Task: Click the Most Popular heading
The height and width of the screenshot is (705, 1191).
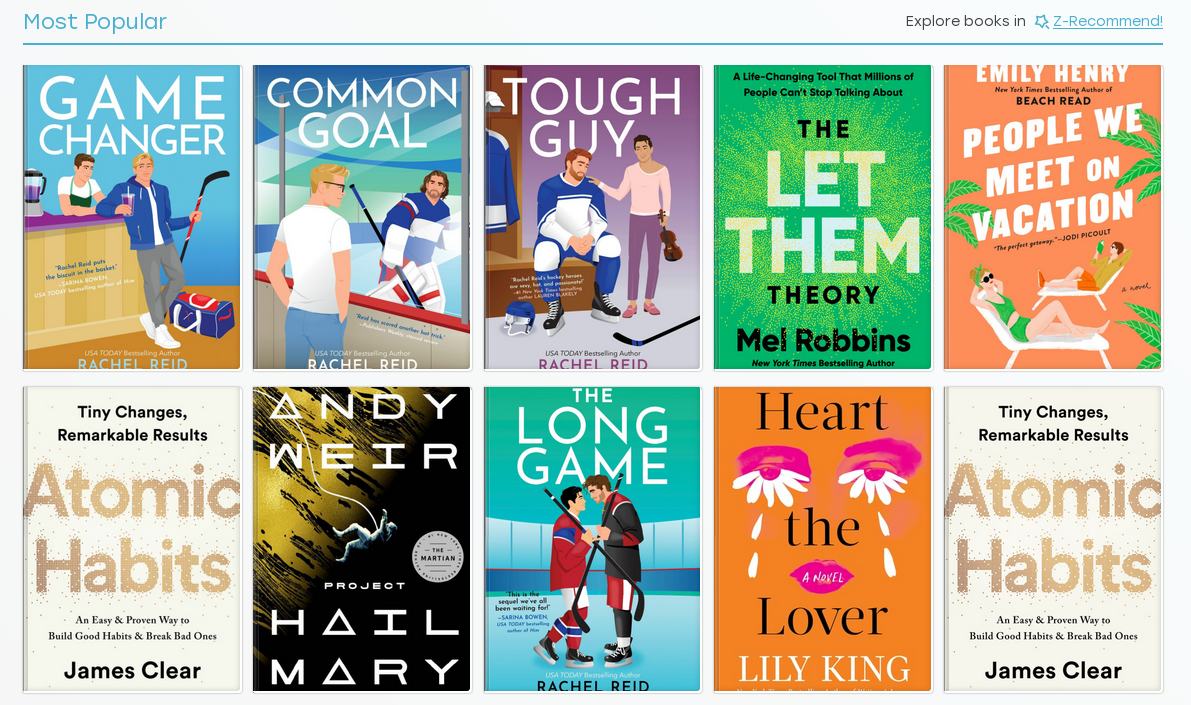Action: 95,21
